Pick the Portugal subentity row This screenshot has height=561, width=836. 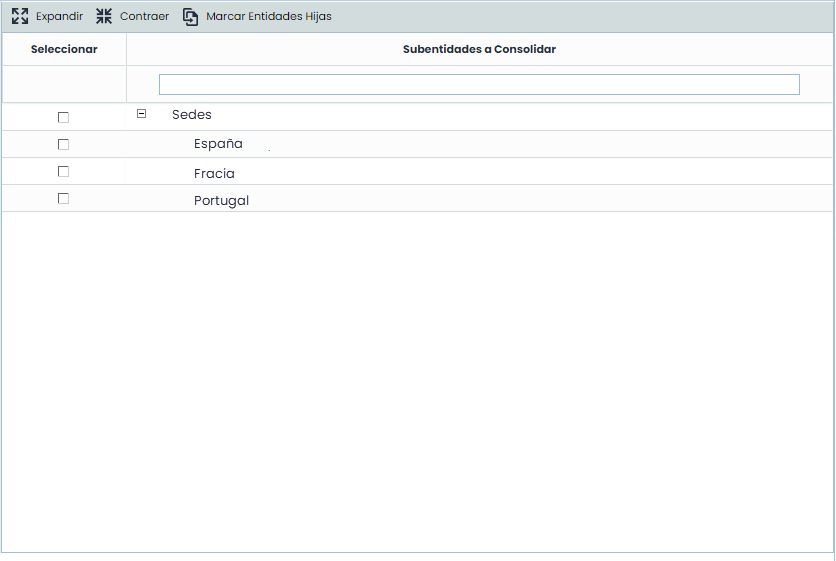click(x=221, y=200)
